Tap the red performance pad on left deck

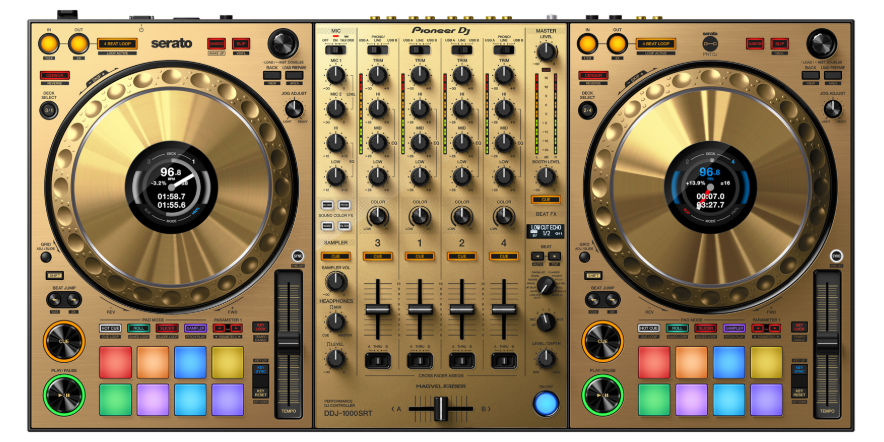(x=115, y=362)
